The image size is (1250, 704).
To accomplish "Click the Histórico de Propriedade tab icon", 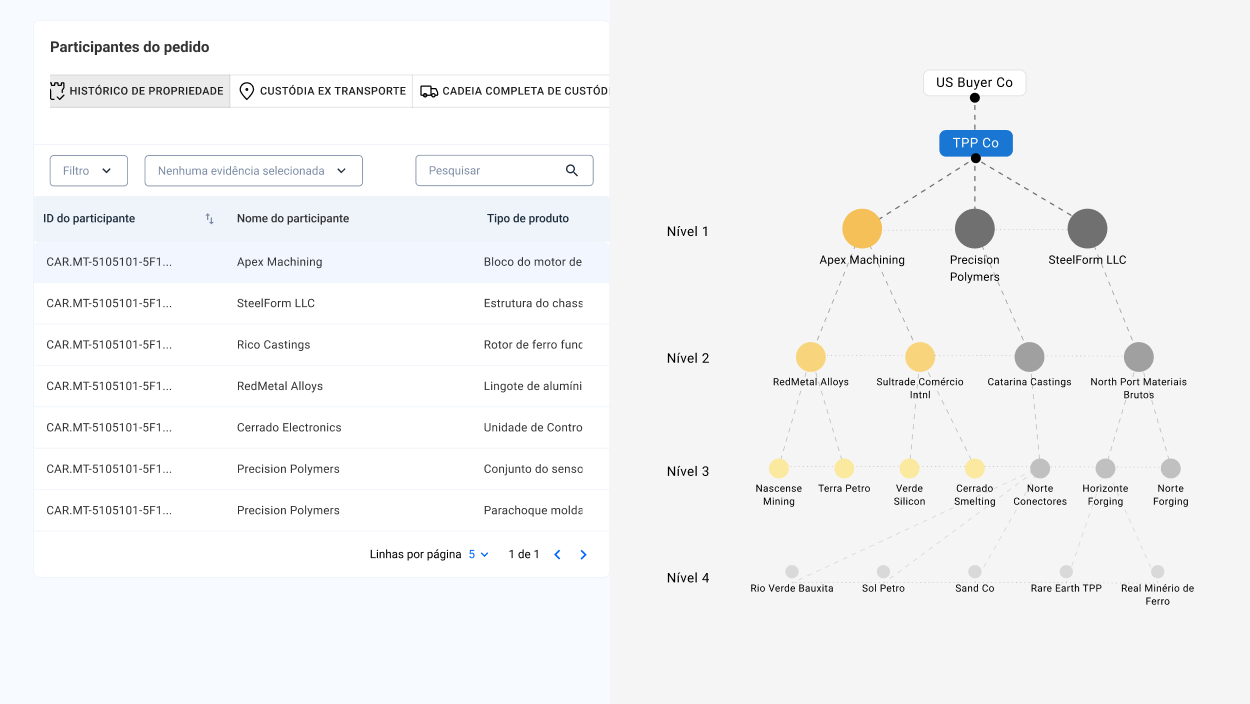I will (x=57, y=91).
